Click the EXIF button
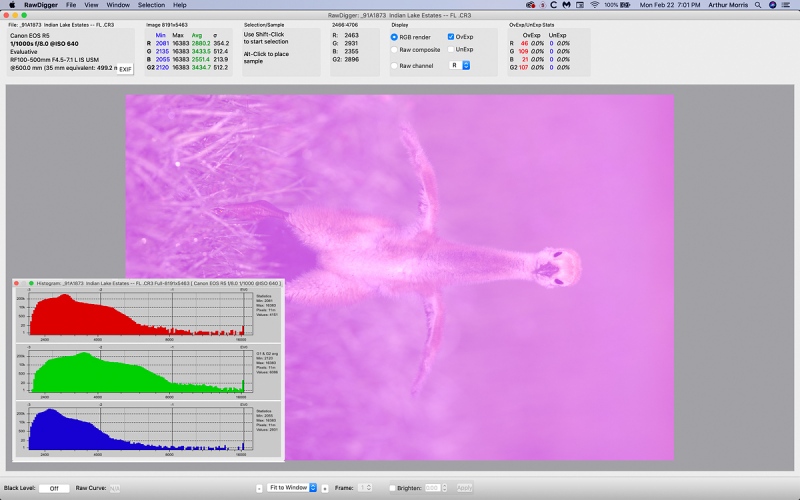 pos(125,69)
